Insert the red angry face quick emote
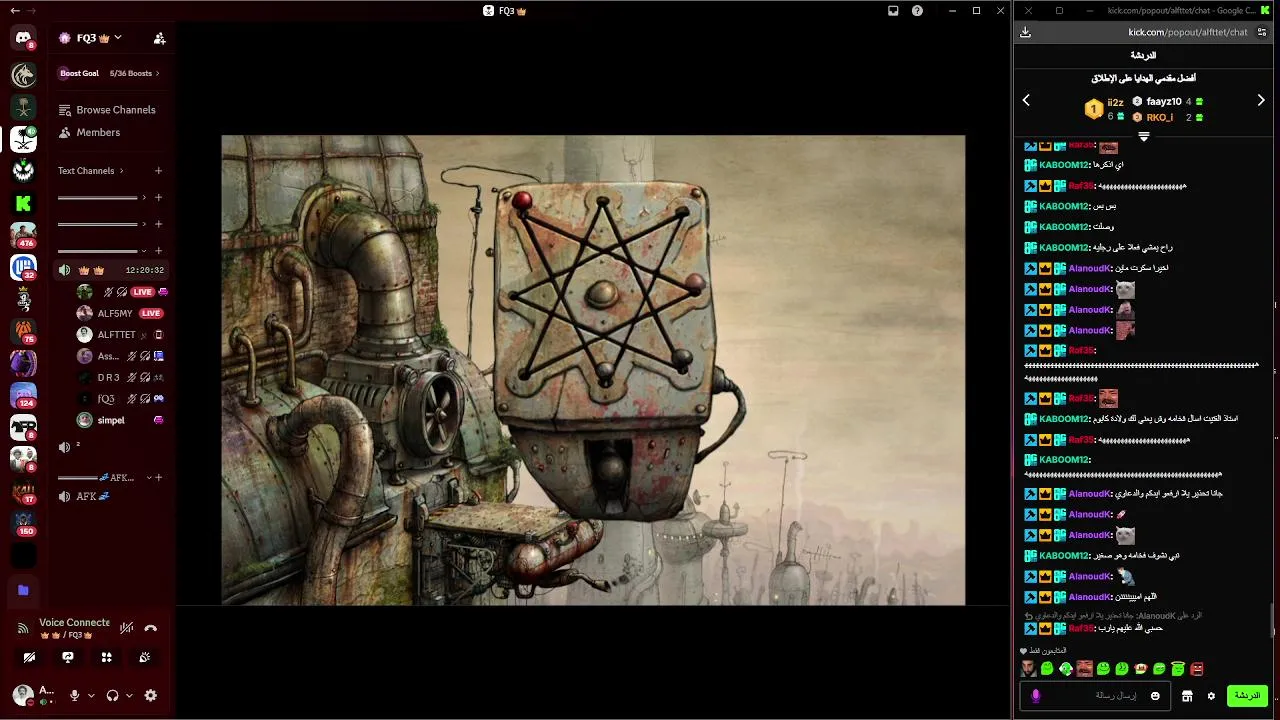The width and height of the screenshot is (1280, 720). coord(1197,669)
